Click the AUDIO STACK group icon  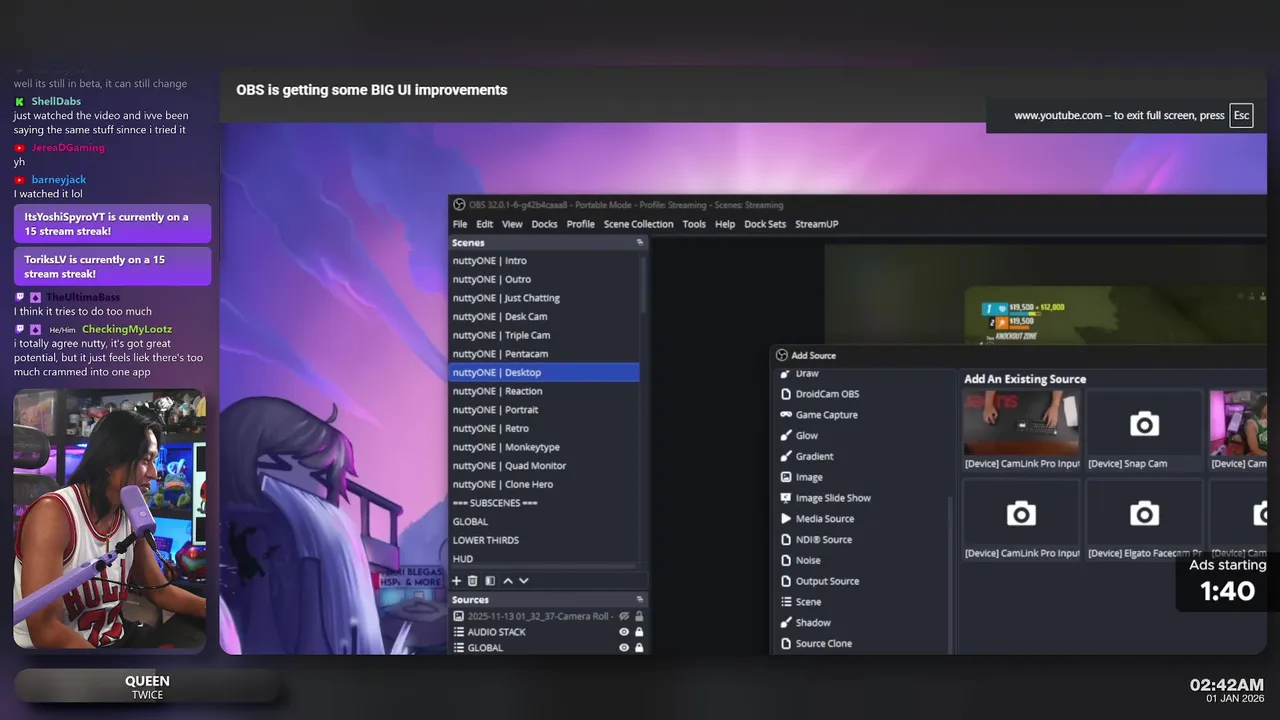tap(459, 632)
